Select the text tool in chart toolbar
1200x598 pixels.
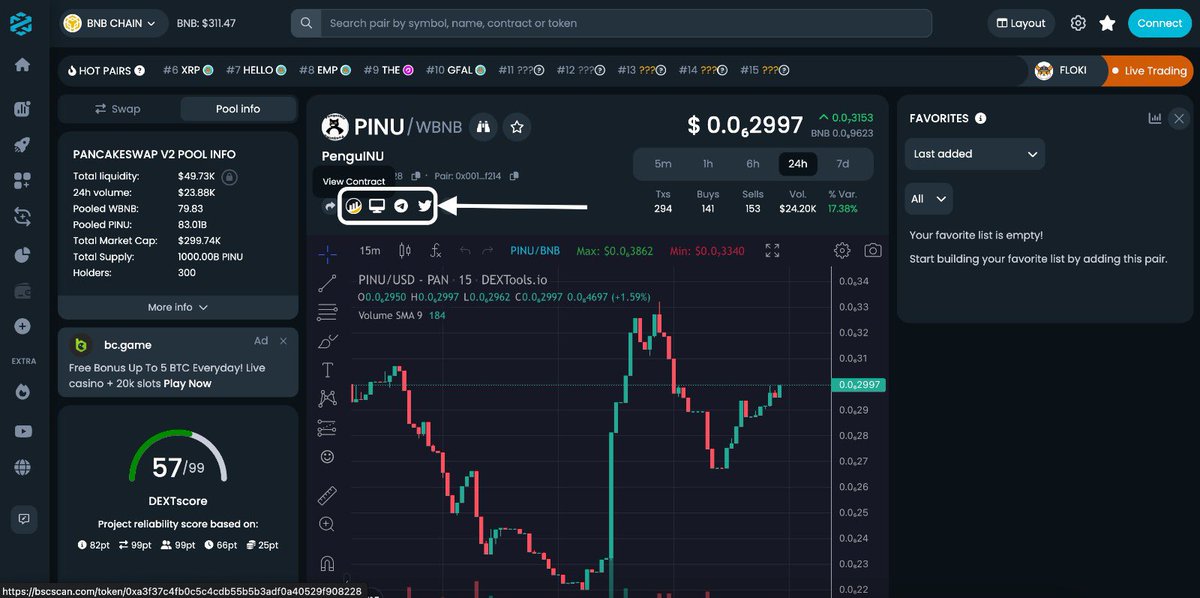pyautogui.click(x=326, y=369)
